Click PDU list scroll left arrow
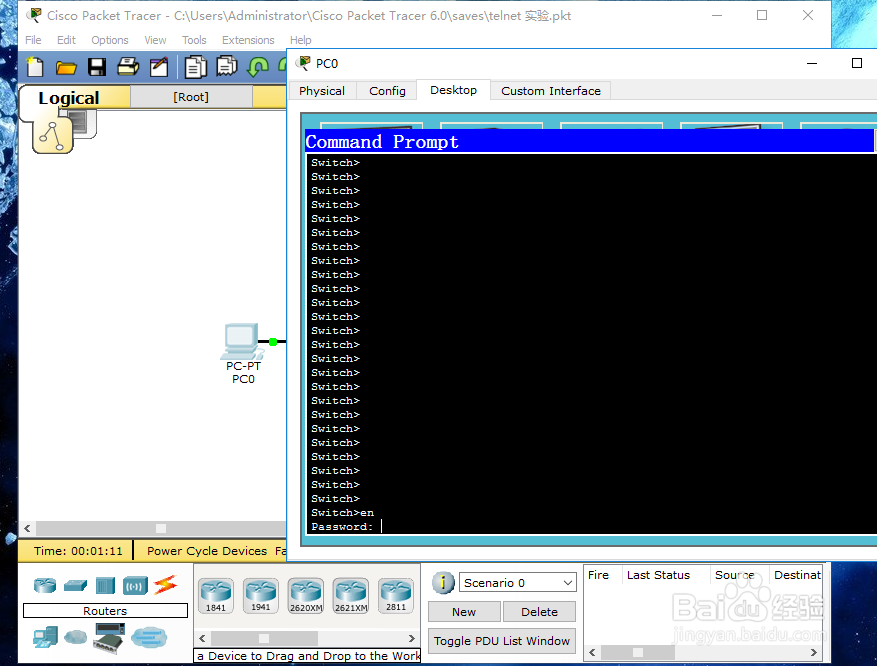877x666 pixels. 592,653
